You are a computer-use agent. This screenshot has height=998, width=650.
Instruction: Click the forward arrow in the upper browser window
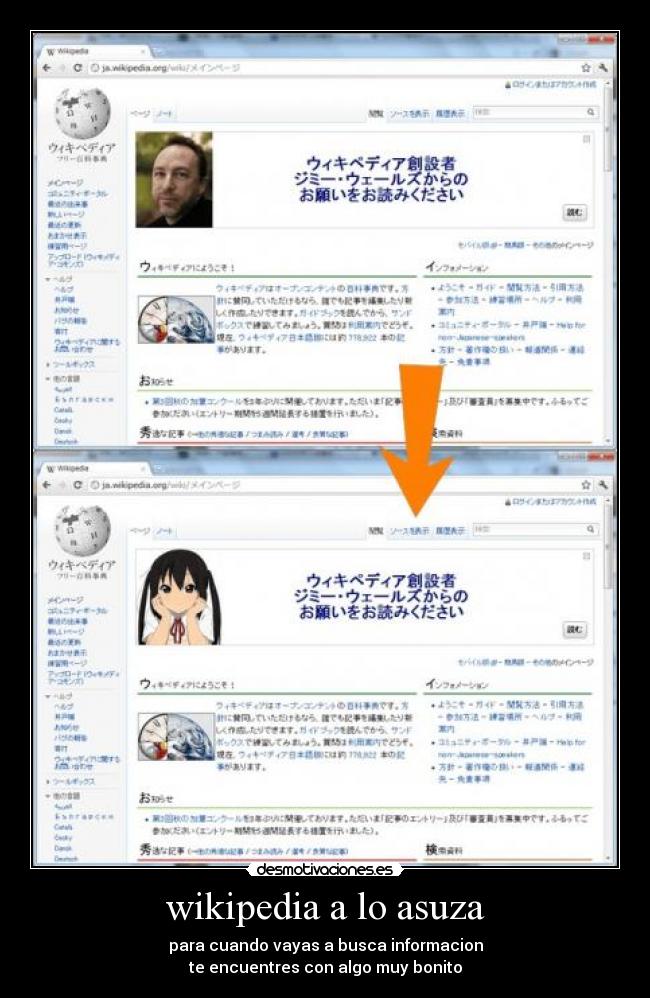pyautogui.click(x=62, y=67)
